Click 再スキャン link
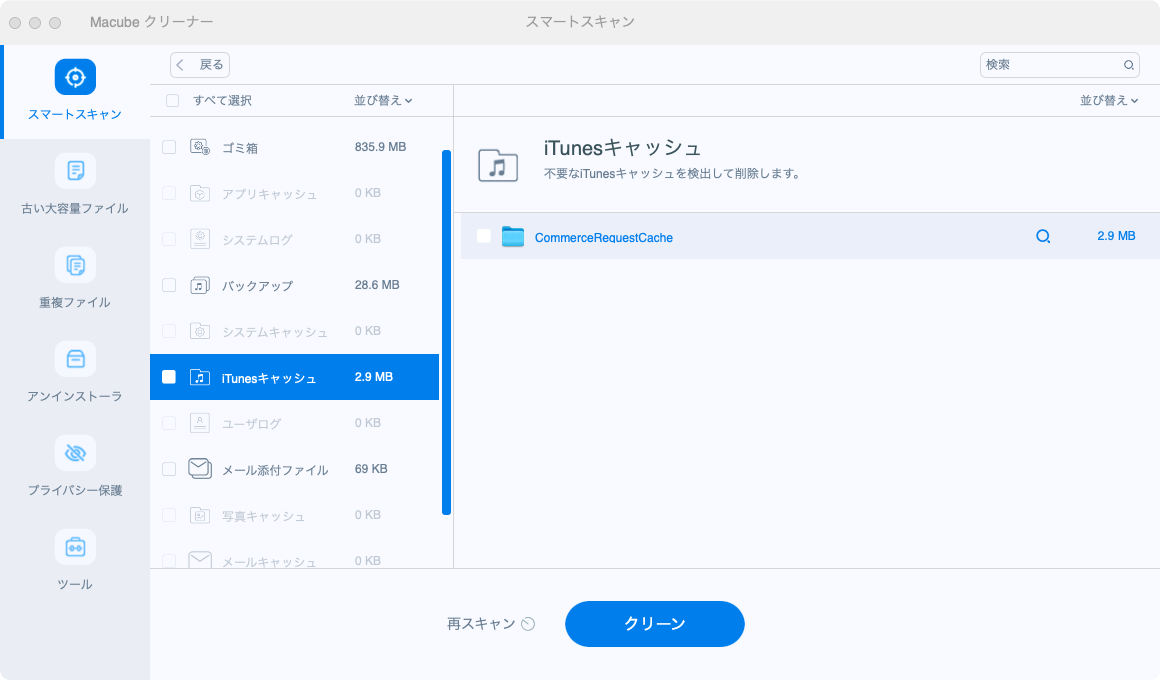Image resolution: width=1160 pixels, height=680 pixels. coord(481,624)
